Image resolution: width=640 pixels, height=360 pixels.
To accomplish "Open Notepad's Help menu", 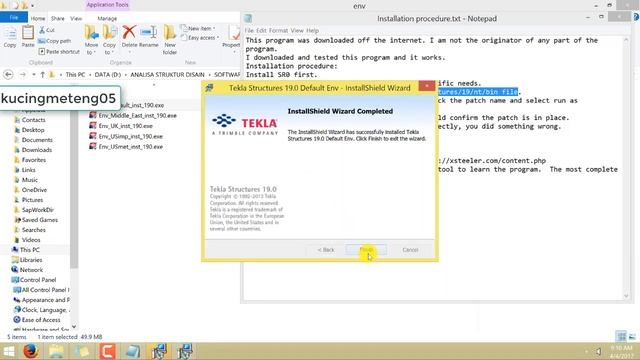I will (x=312, y=31).
